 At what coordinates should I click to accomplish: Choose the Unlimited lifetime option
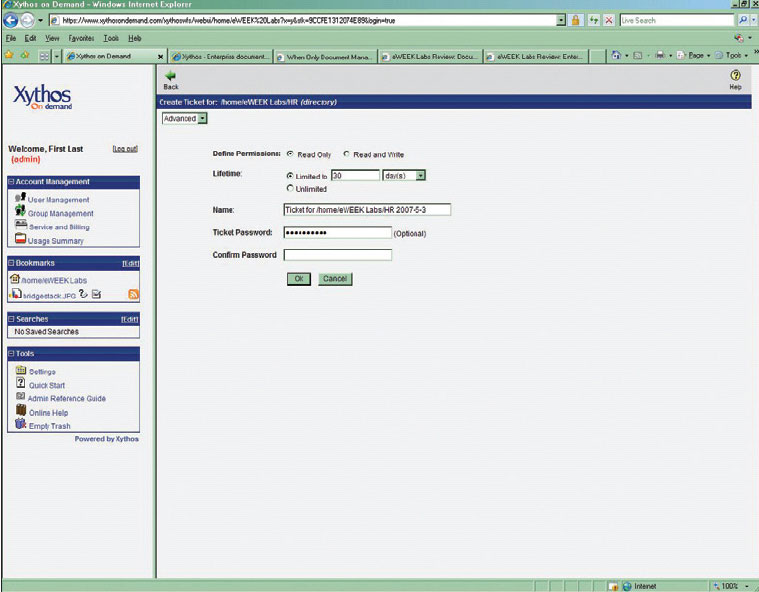click(x=290, y=188)
